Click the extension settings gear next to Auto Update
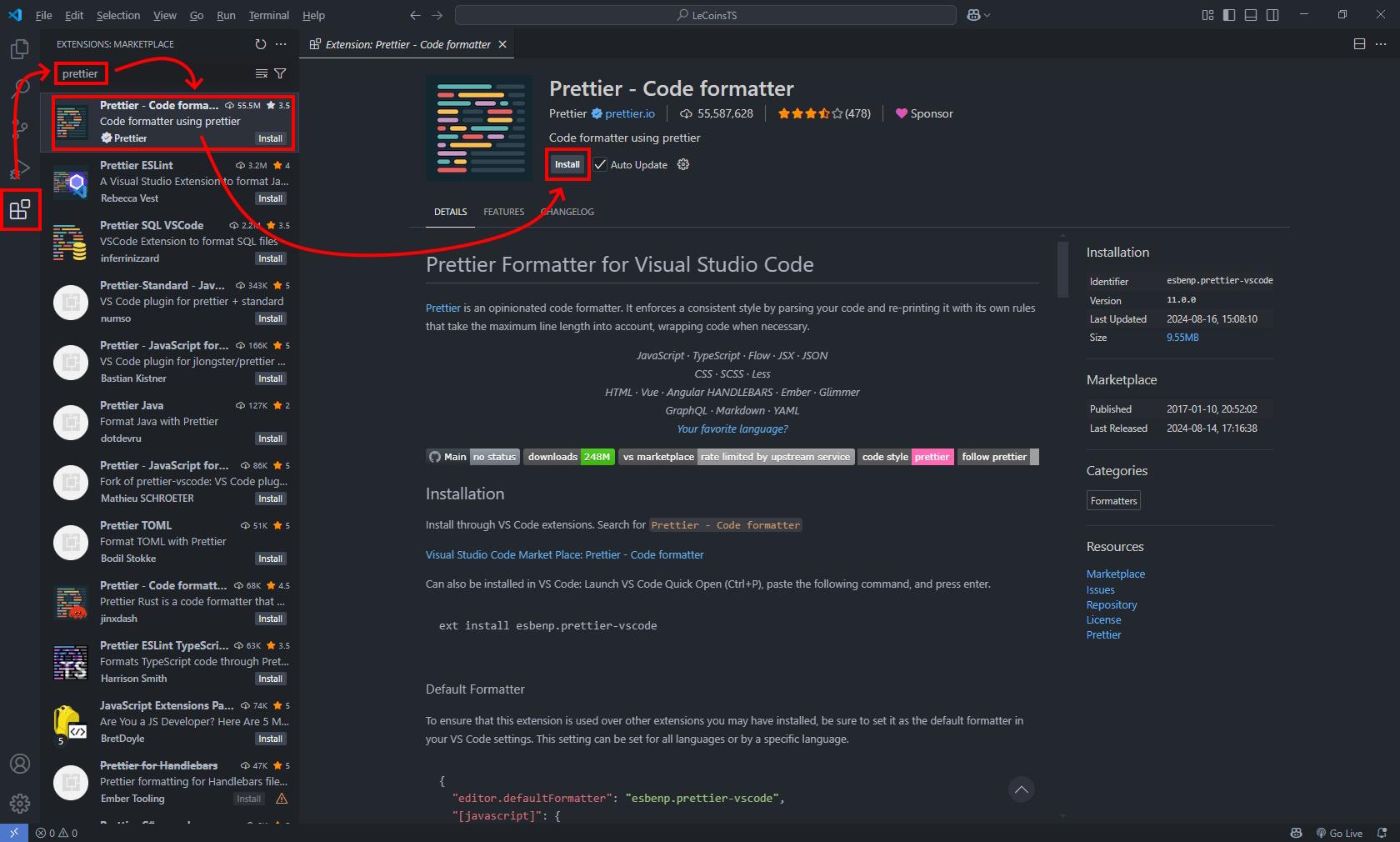The width and height of the screenshot is (1400, 842). pyautogui.click(x=683, y=164)
